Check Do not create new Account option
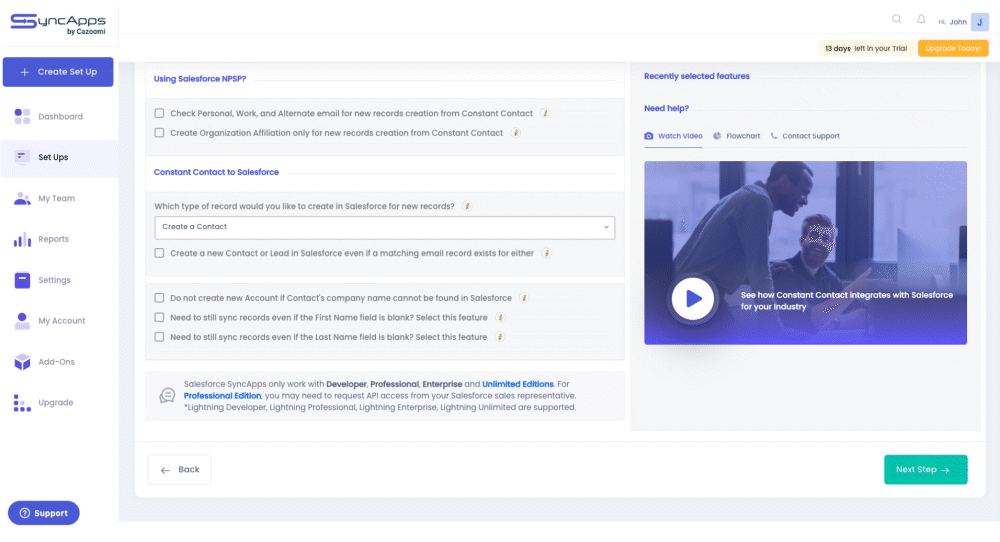The width and height of the screenshot is (1000, 542). click(x=159, y=298)
